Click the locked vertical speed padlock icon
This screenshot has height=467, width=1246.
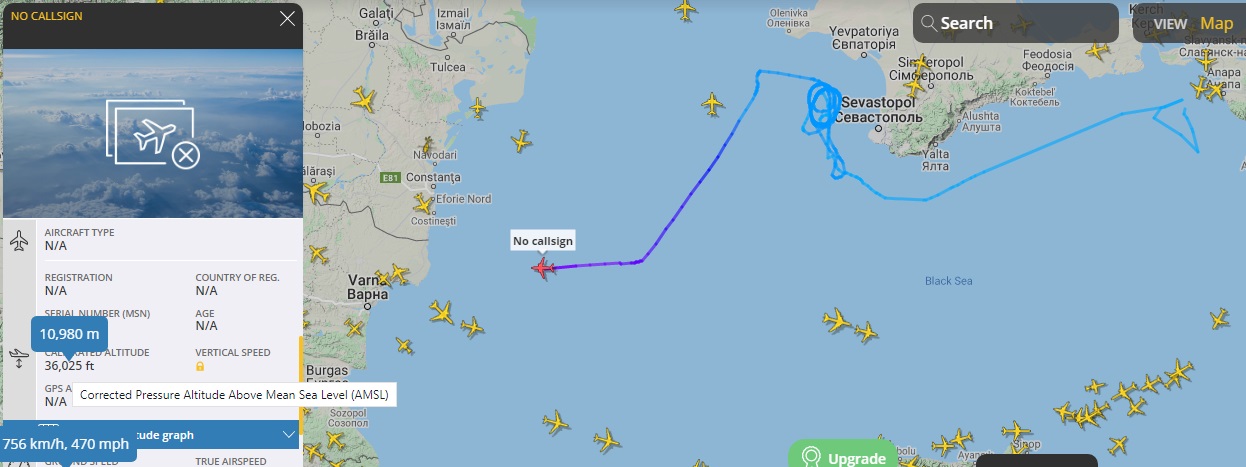point(200,366)
